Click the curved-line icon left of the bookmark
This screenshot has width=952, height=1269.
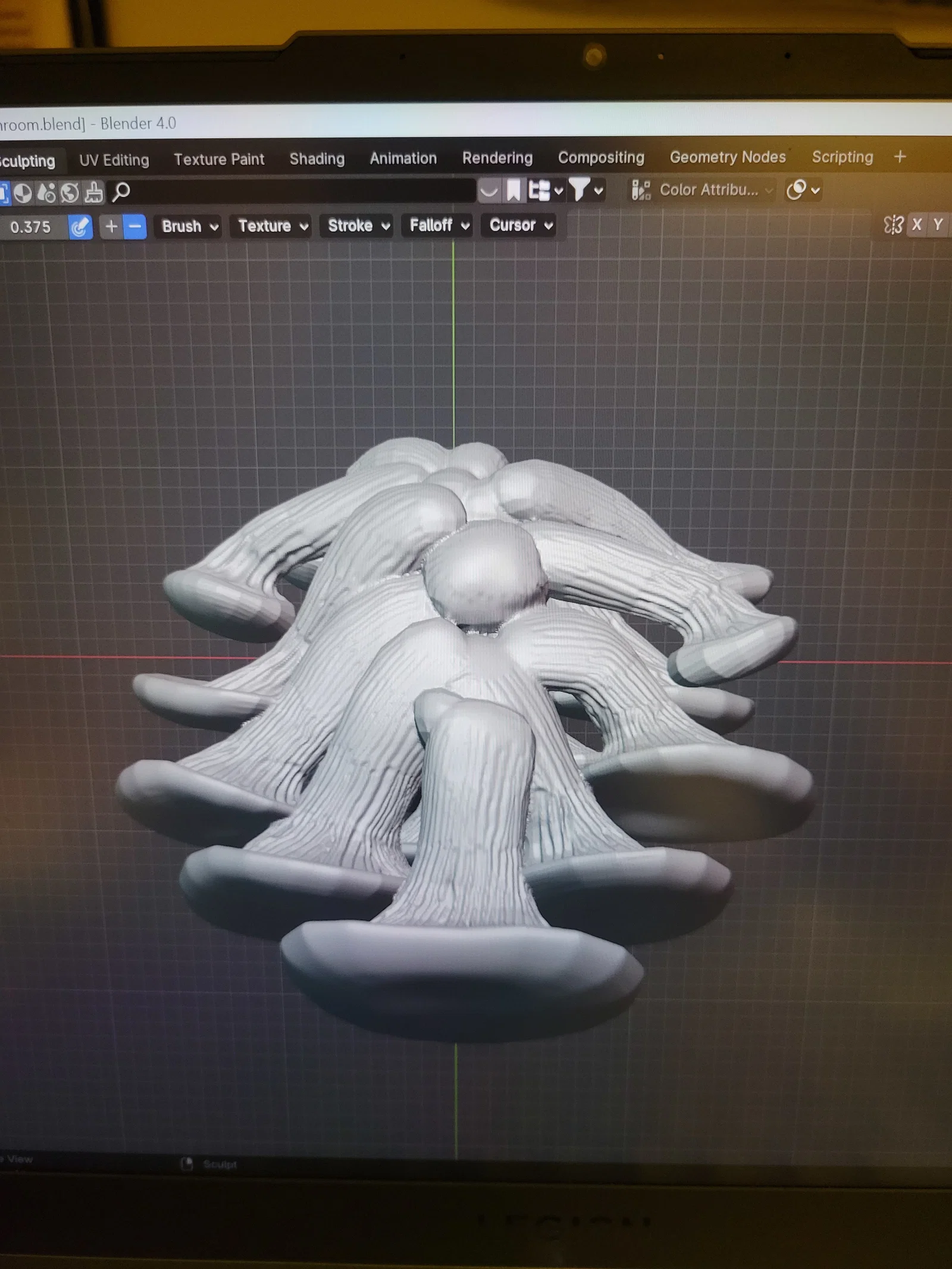[488, 191]
